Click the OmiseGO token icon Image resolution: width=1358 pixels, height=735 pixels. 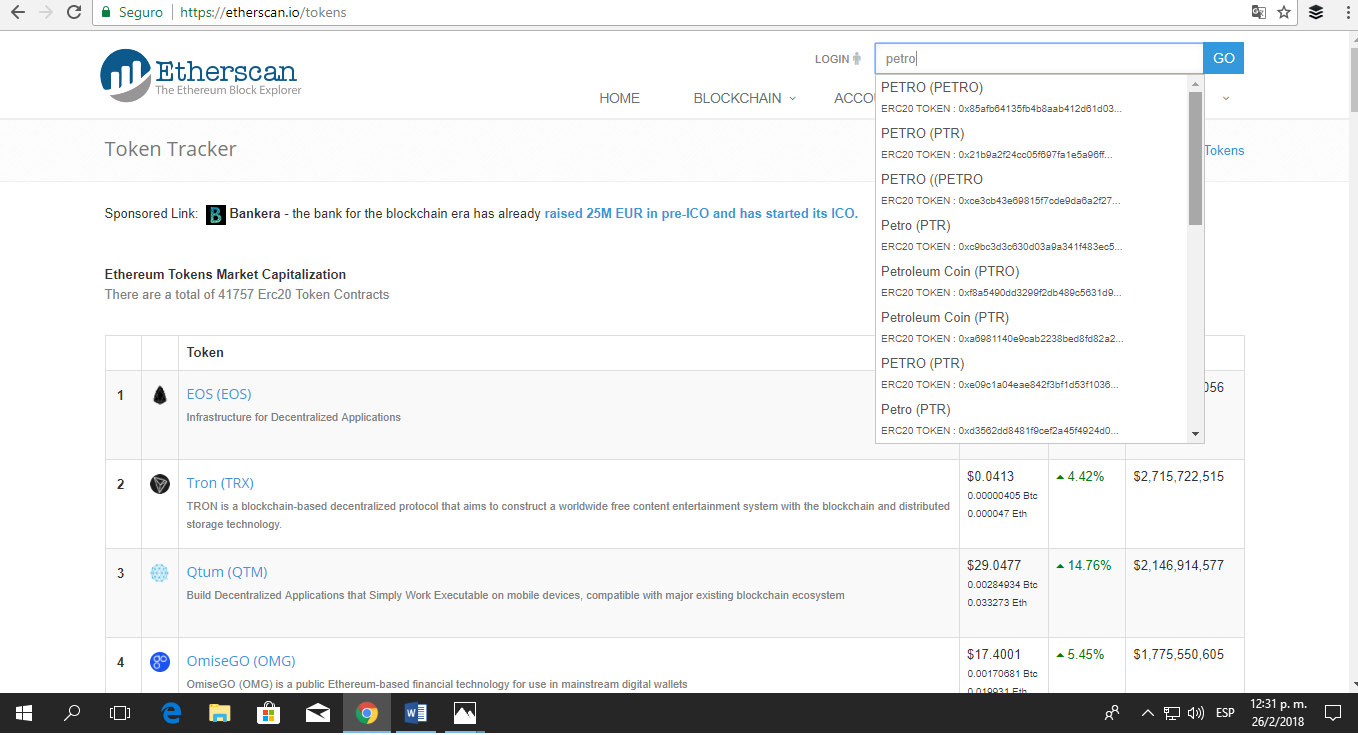[160, 662]
